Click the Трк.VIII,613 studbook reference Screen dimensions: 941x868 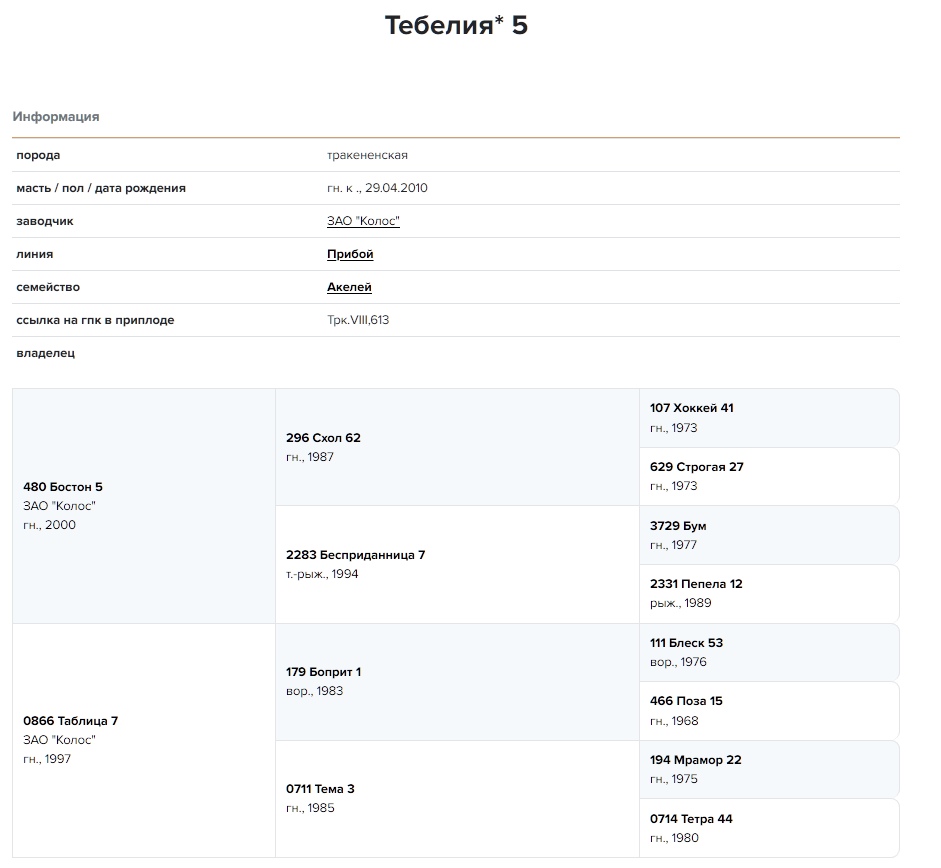[358, 320]
